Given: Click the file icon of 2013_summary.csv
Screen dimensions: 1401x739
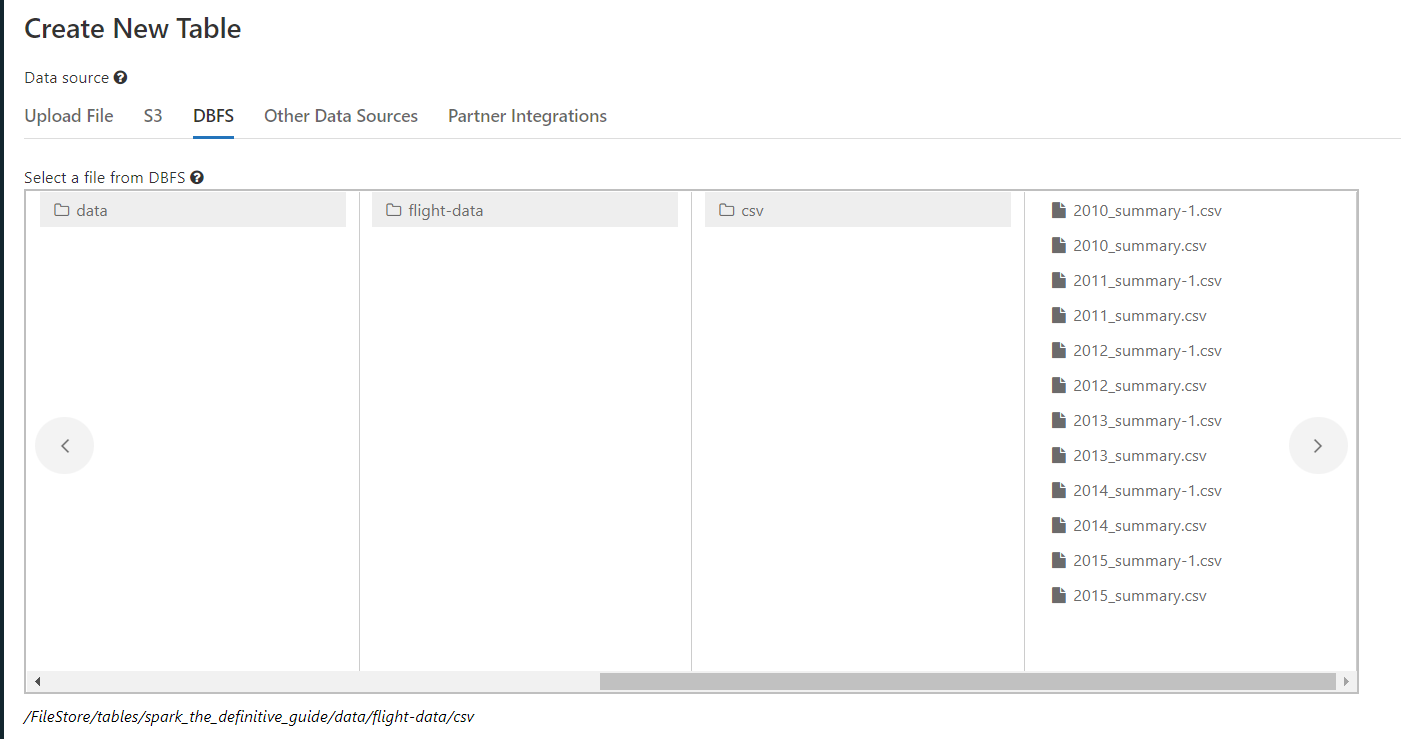Looking at the screenshot, I should 1059,455.
